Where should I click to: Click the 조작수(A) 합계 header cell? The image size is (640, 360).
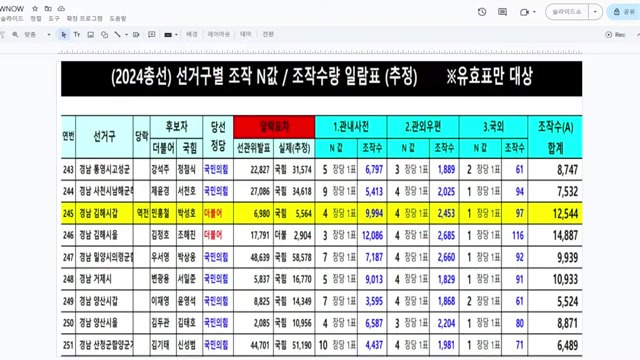pyautogui.click(x=555, y=137)
